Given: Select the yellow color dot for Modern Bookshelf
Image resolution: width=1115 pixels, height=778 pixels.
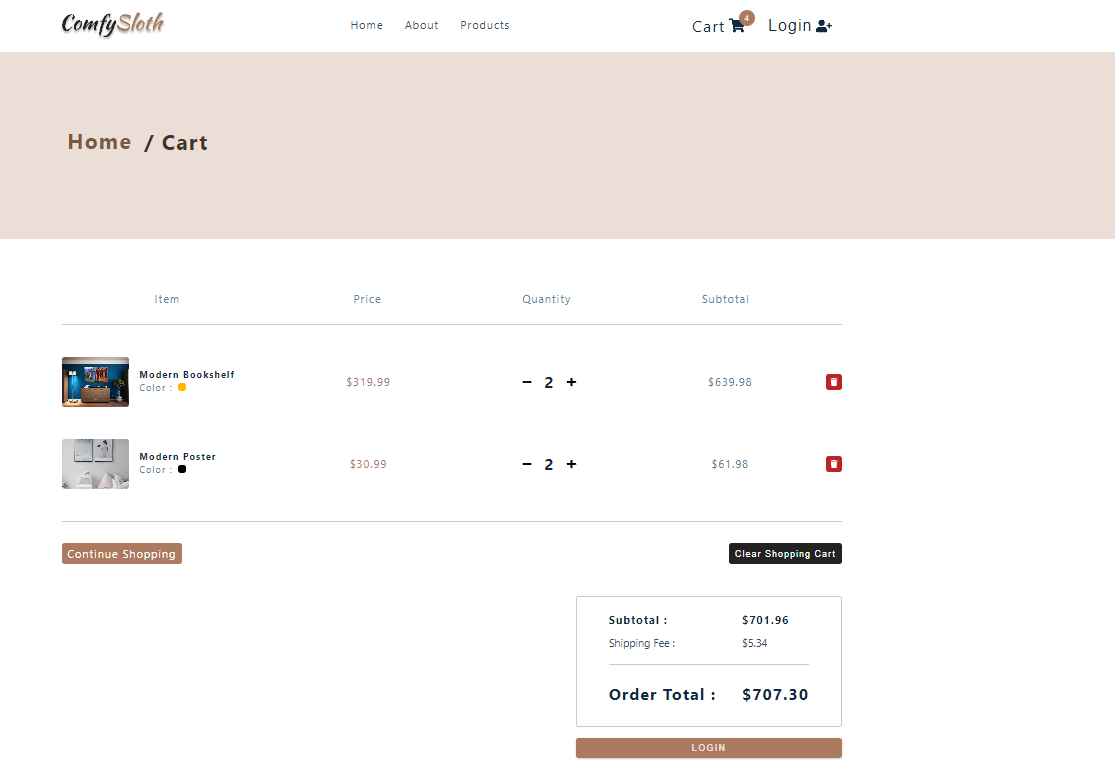Looking at the screenshot, I should [181, 387].
